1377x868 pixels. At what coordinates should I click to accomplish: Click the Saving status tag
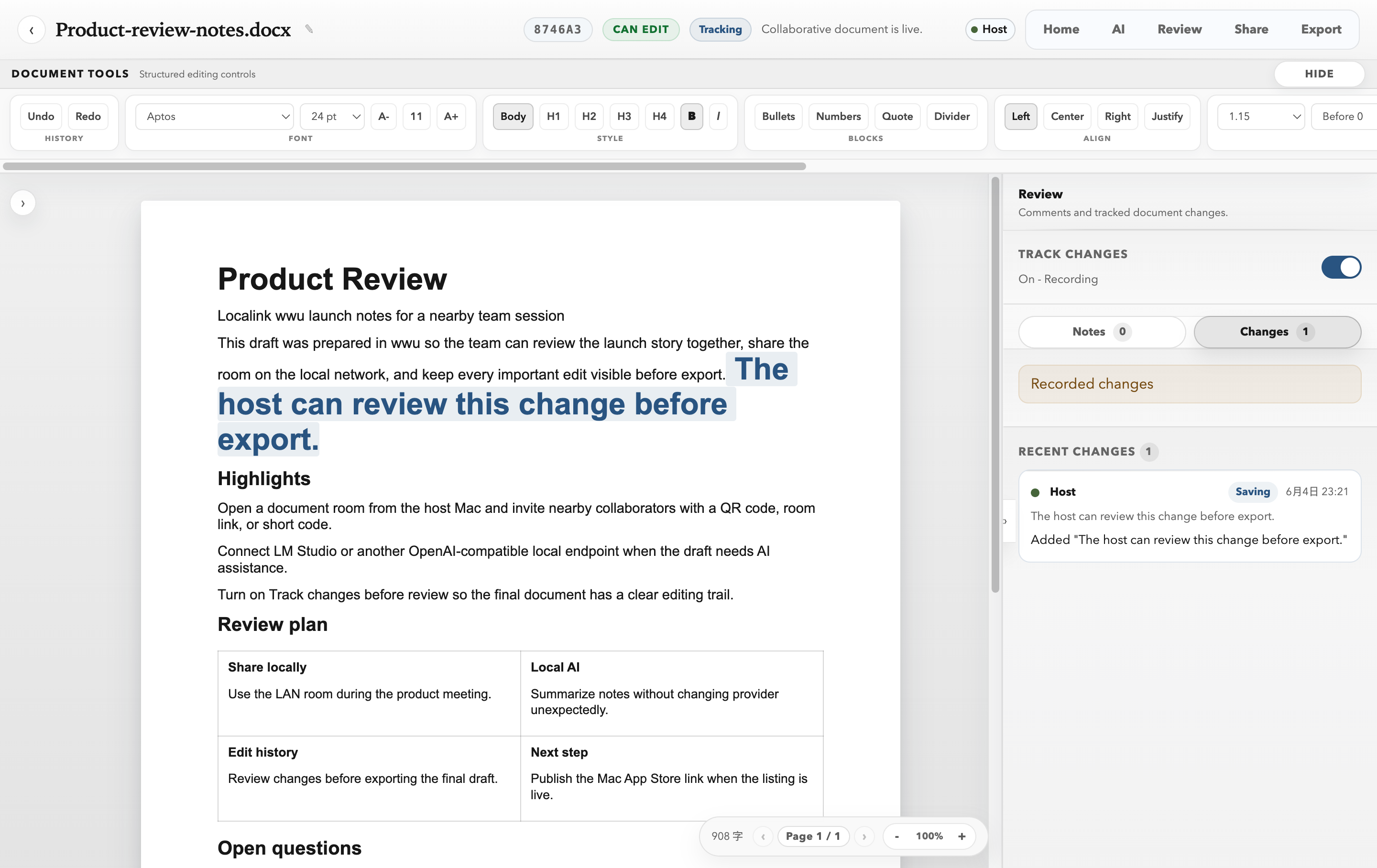[1252, 491]
